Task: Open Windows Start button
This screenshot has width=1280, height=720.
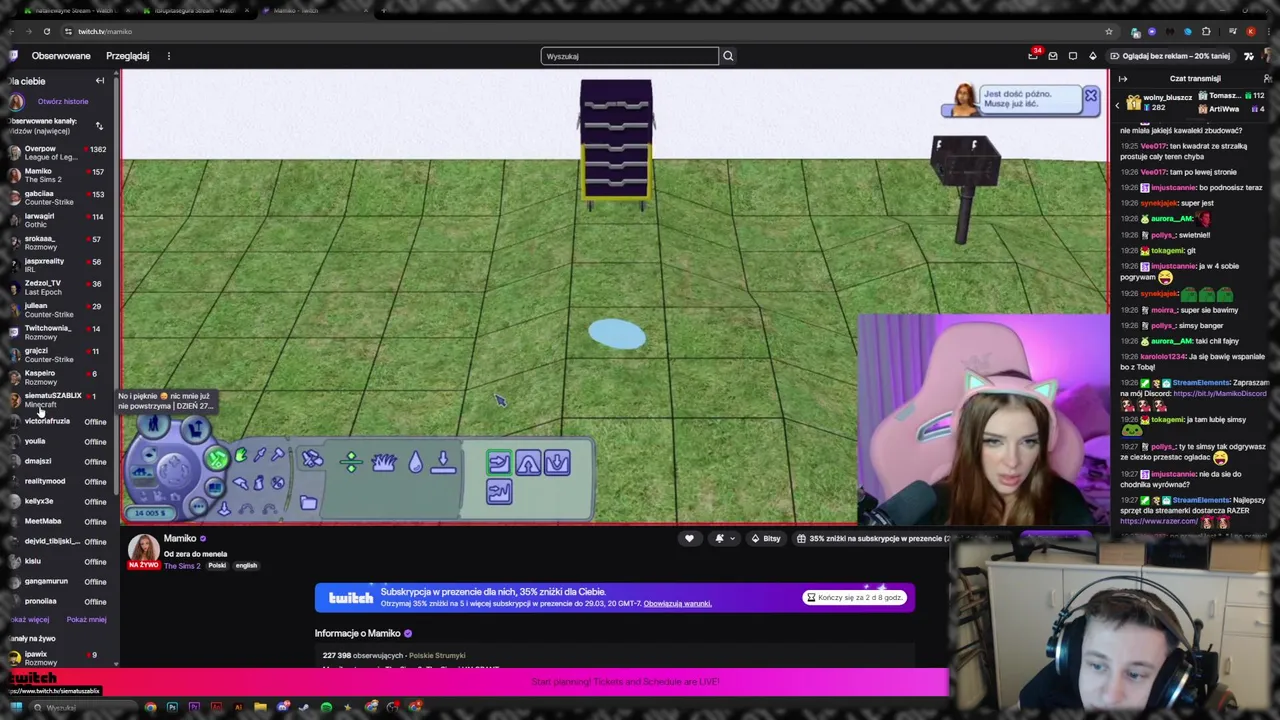Action: [15, 708]
